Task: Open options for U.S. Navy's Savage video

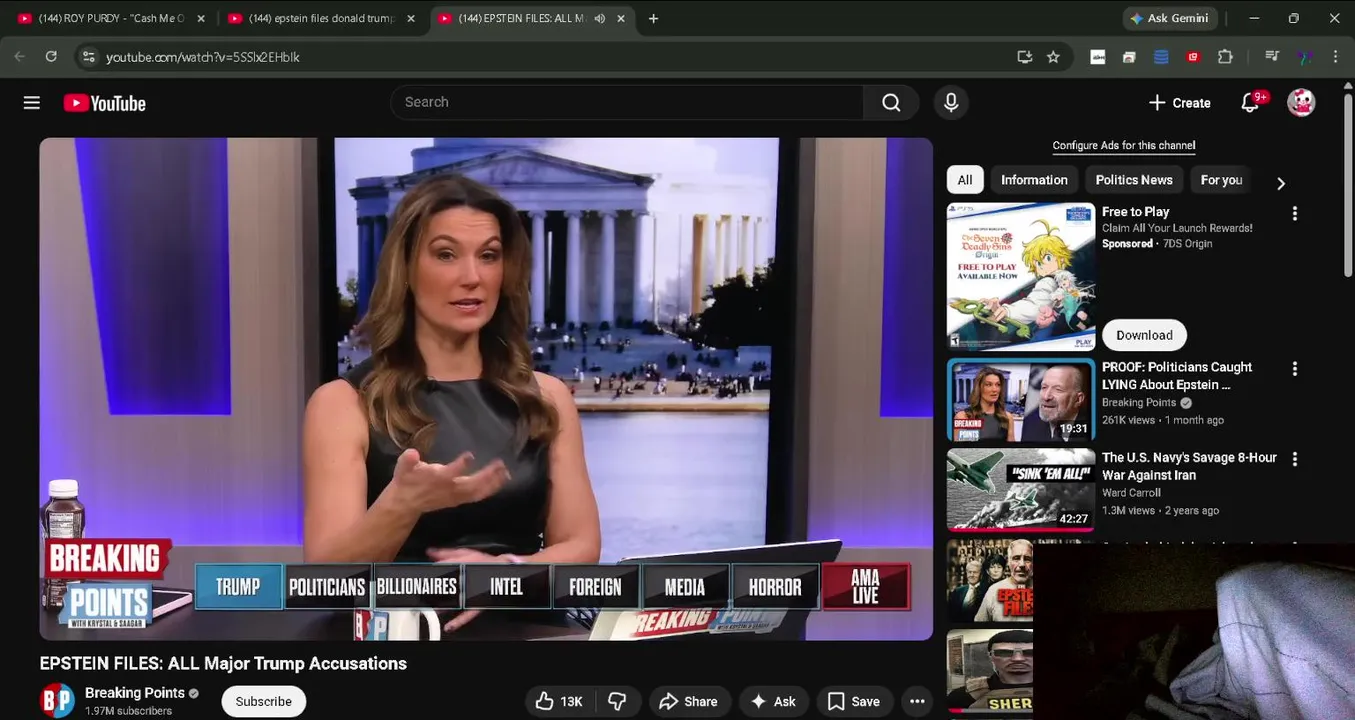Action: pyautogui.click(x=1295, y=459)
